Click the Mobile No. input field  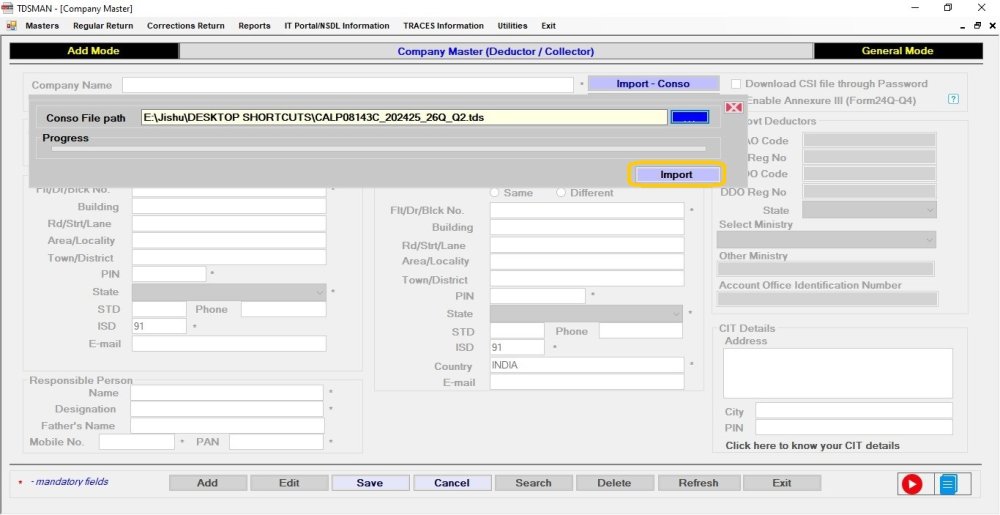136,442
